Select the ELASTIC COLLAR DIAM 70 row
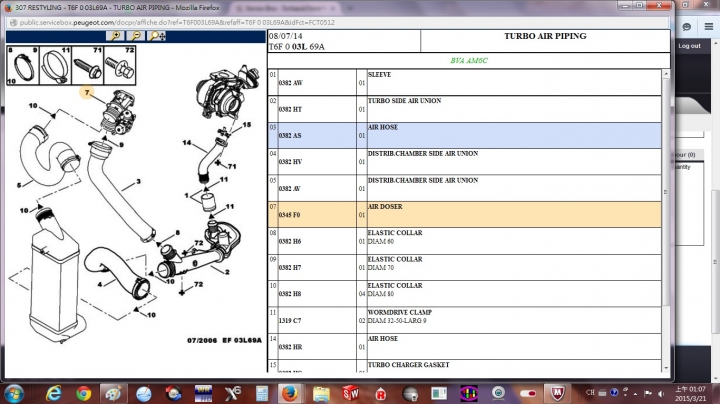Image resolution: width=720 pixels, height=404 pixels. coord(465,267)
